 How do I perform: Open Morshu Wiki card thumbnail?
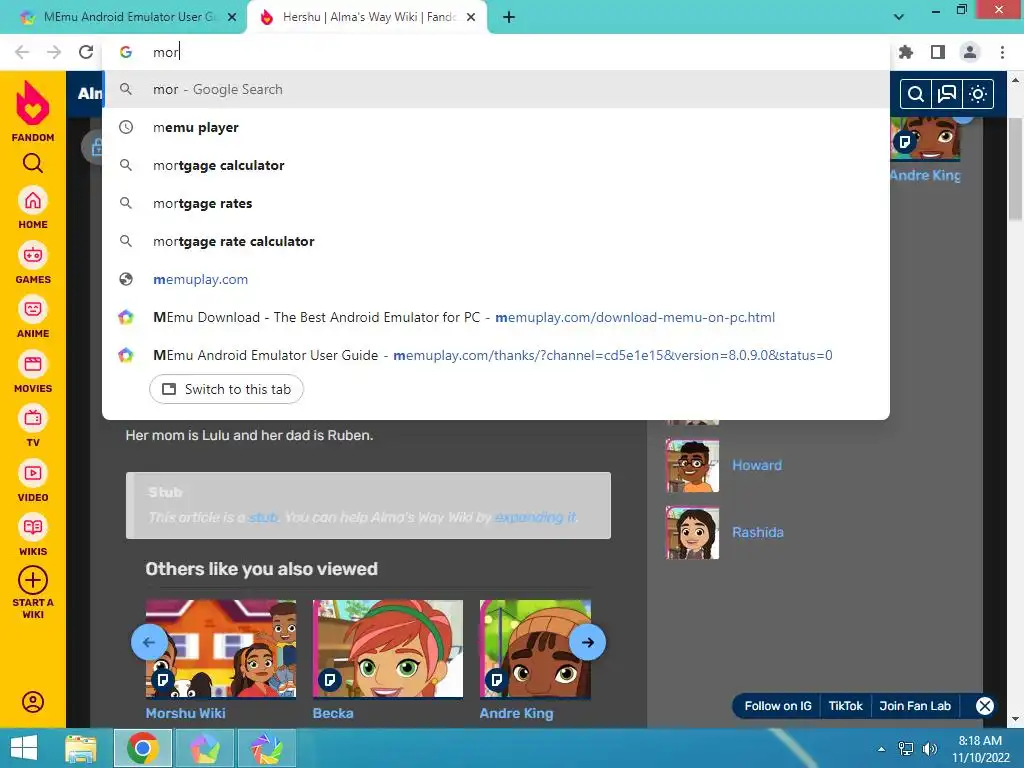click(x=221, y=648)
